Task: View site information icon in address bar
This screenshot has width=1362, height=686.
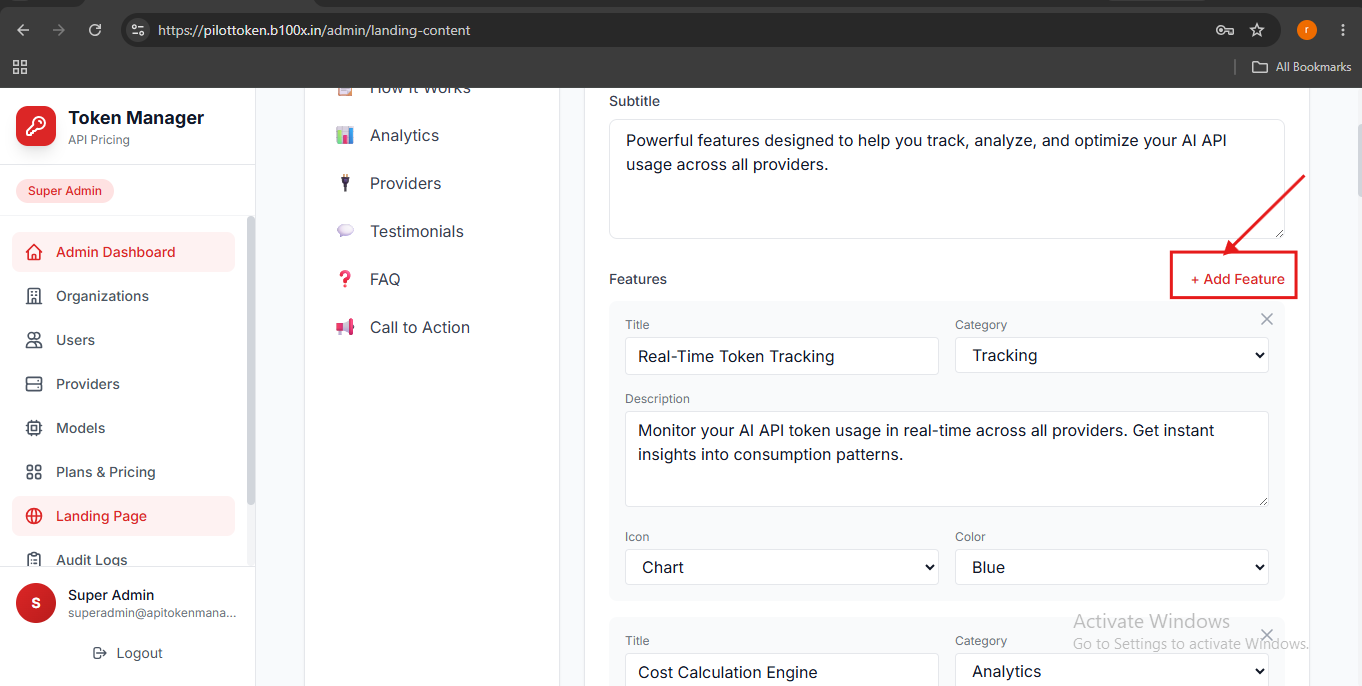Action: pyautogui.click(x=138, y=30)
